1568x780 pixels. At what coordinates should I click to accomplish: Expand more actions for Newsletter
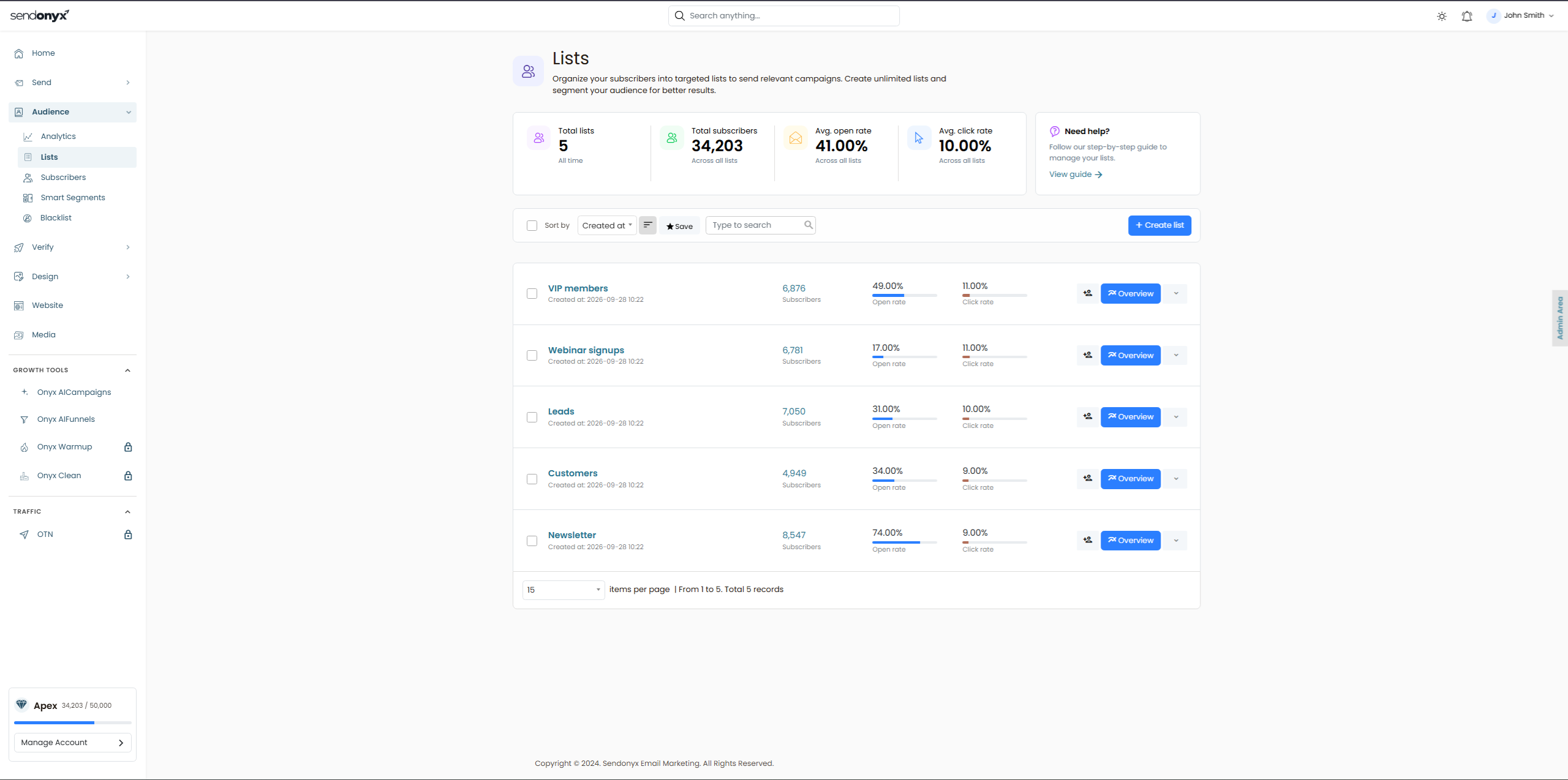click(x=1176, y=540)
